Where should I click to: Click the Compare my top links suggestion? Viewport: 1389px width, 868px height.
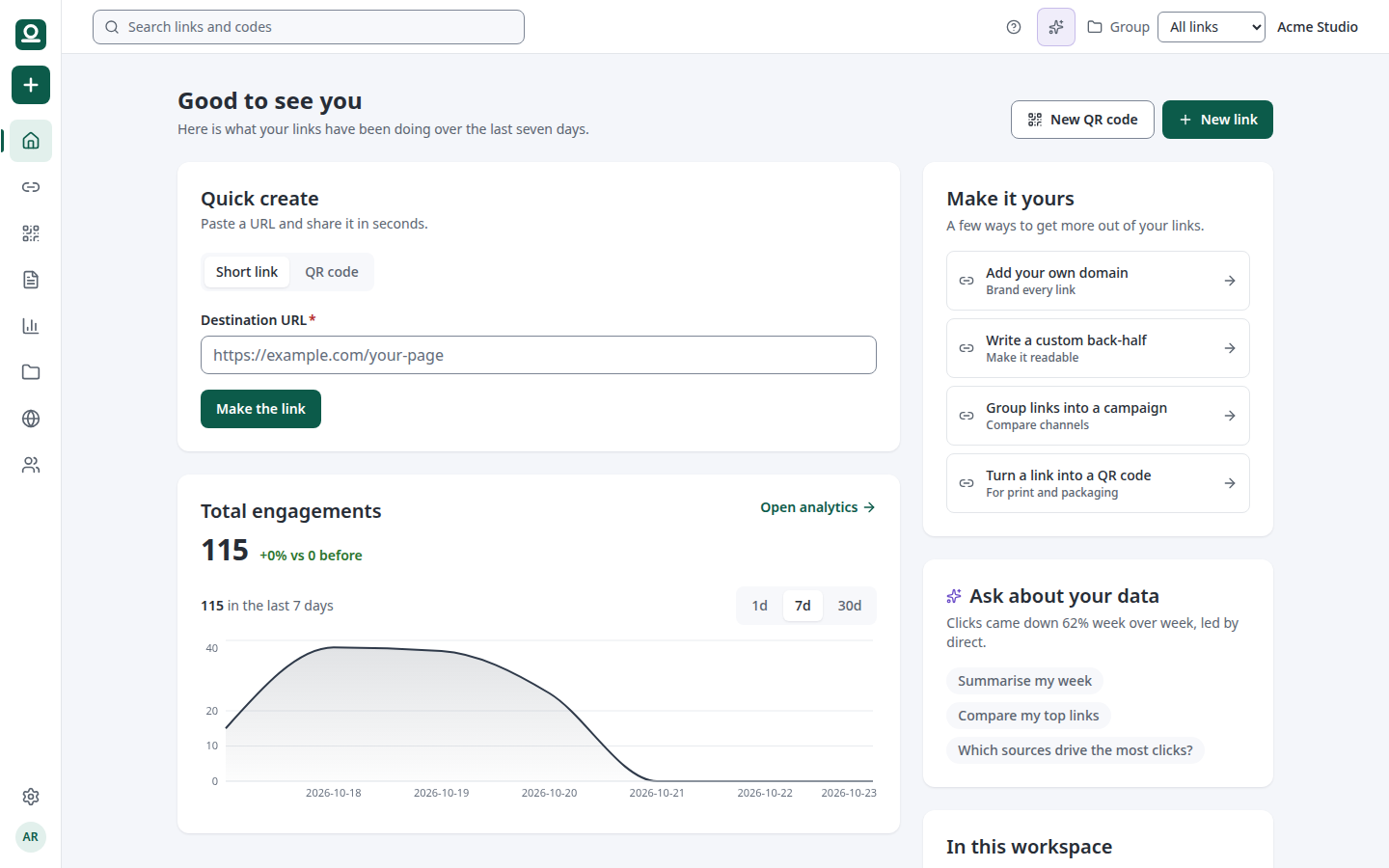[1028, 716]
